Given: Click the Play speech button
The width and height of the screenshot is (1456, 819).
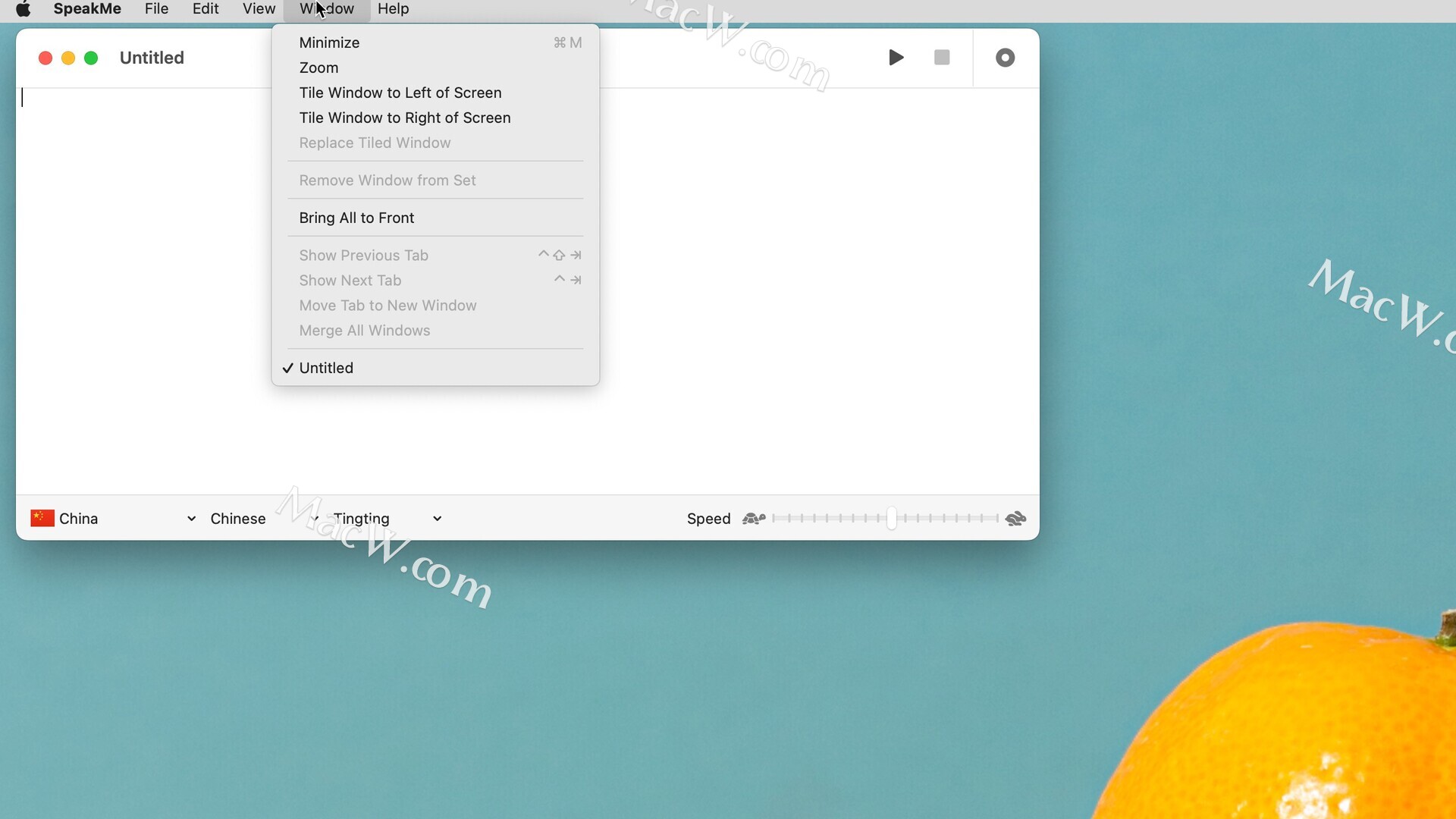Looking at the screenshot, I should 896,58.
